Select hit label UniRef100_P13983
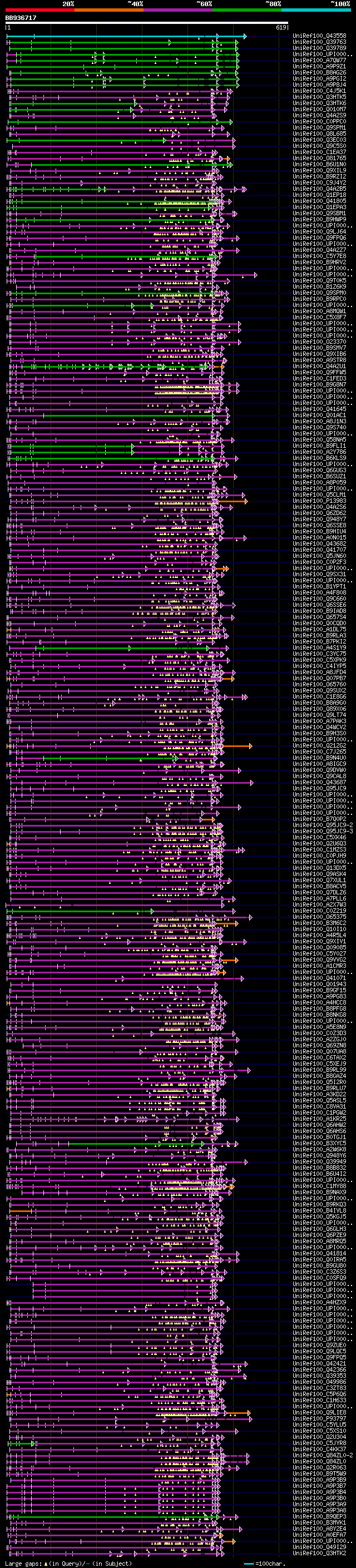This screenshot has width=356, height=1568. tap(319, 501)
